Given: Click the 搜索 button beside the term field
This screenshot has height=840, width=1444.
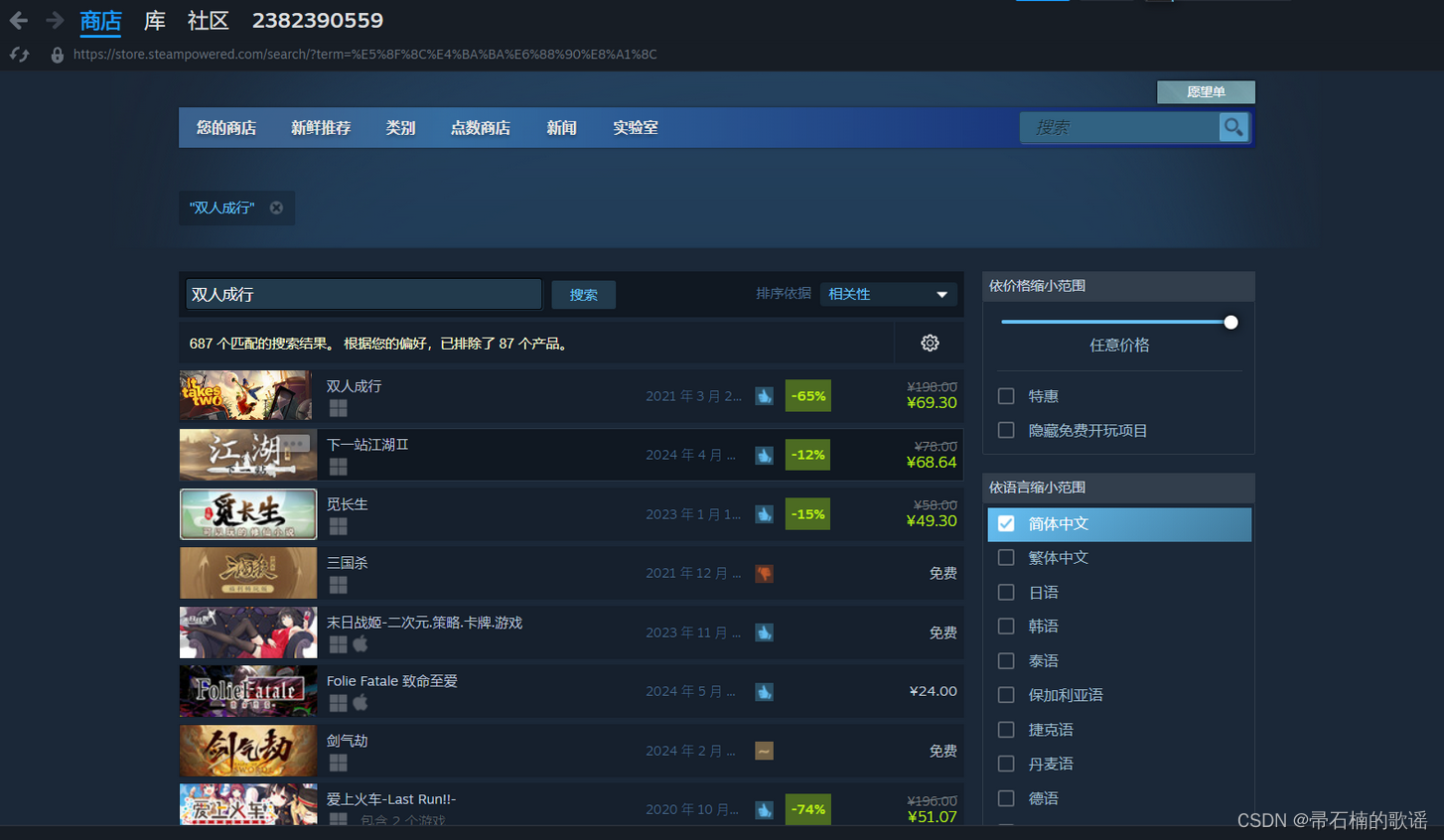Looking at the screenshot, I should [584, 295].
